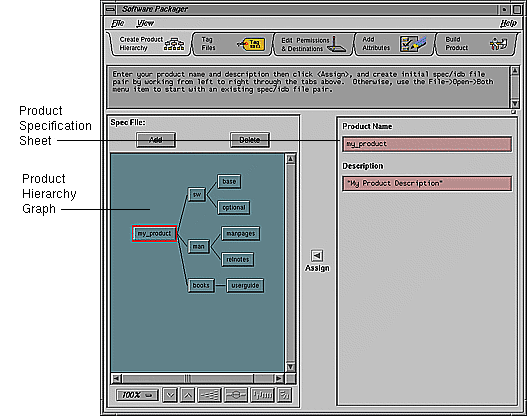Select the manpages node in the graph
The image size is (527, 416).
pyautogui.click(x=241, y=234)
